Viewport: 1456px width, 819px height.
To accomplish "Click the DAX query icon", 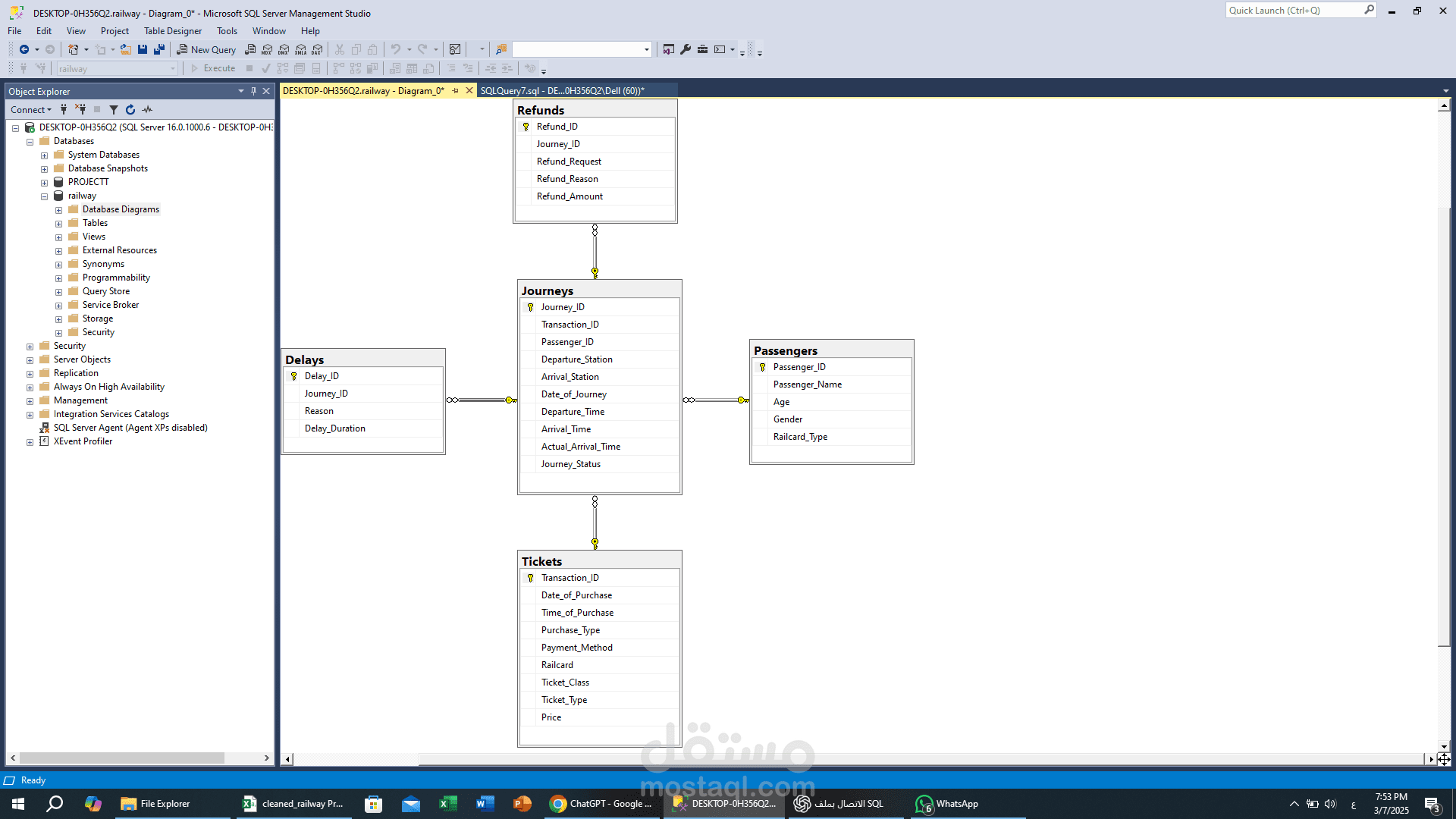I will [317, 49].
